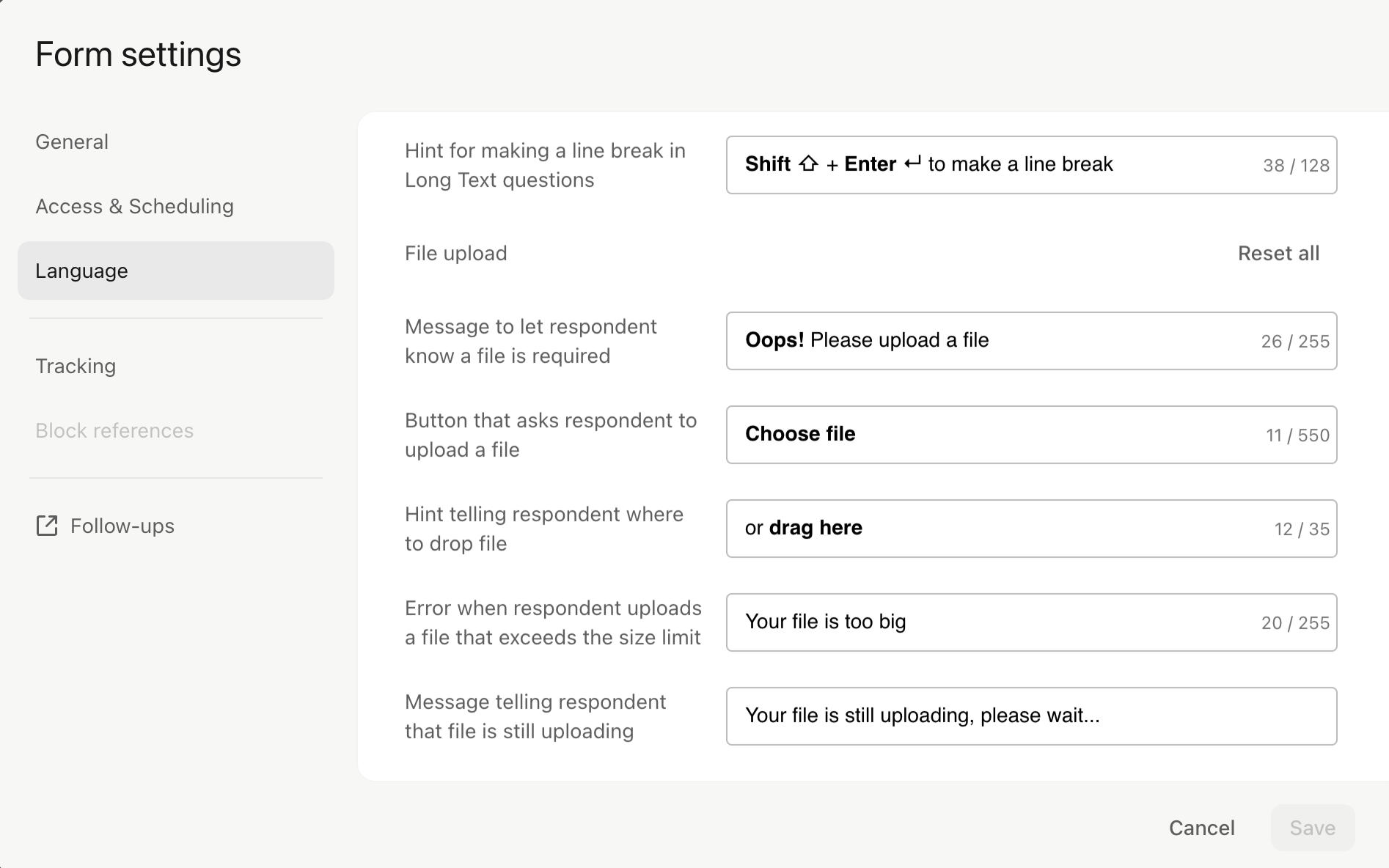Click the Follow-ups external link icon

click(x=47, y=526)
